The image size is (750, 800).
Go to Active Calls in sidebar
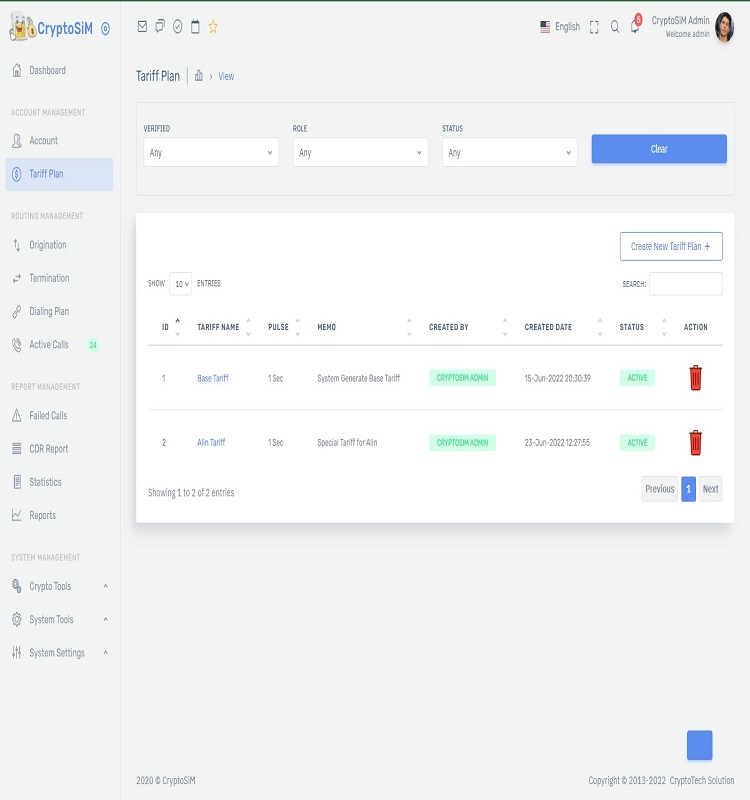click(x=48, y=345)
